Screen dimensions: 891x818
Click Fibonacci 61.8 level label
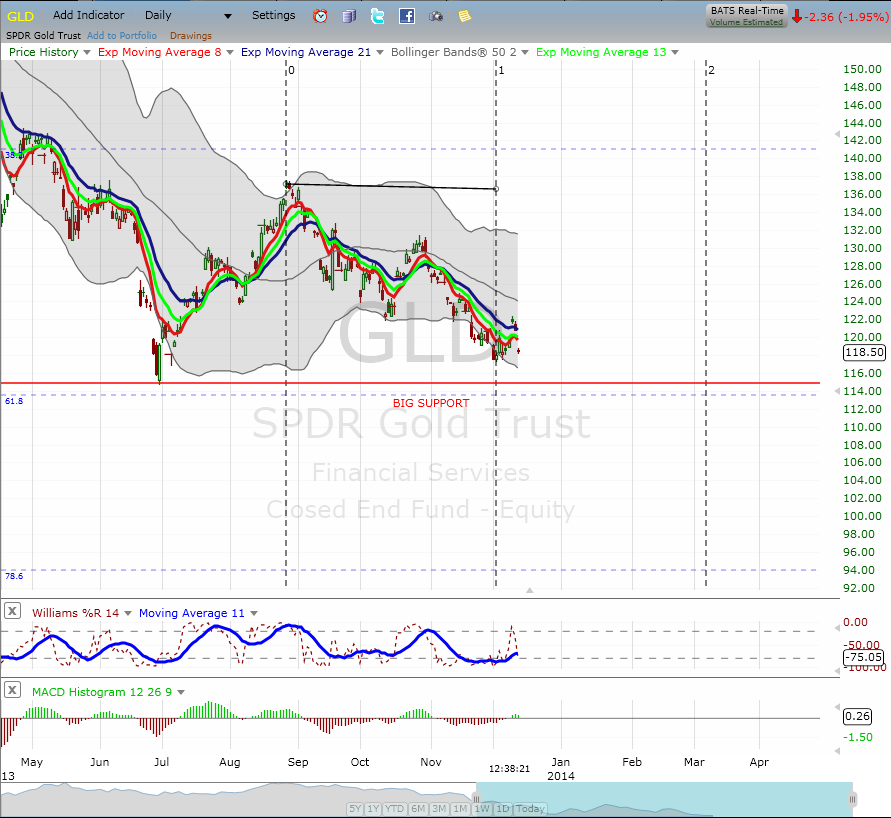[x=14, y=401]
